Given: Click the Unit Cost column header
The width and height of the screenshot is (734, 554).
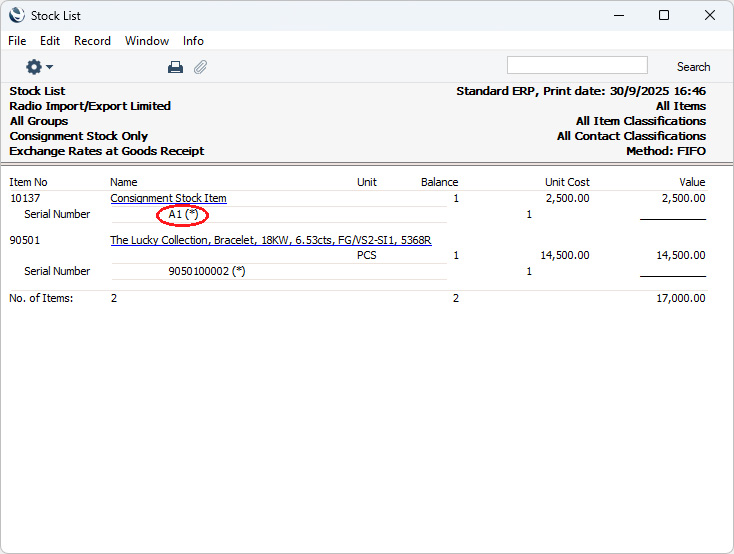Looking at the screenshot, I should 567,182.
